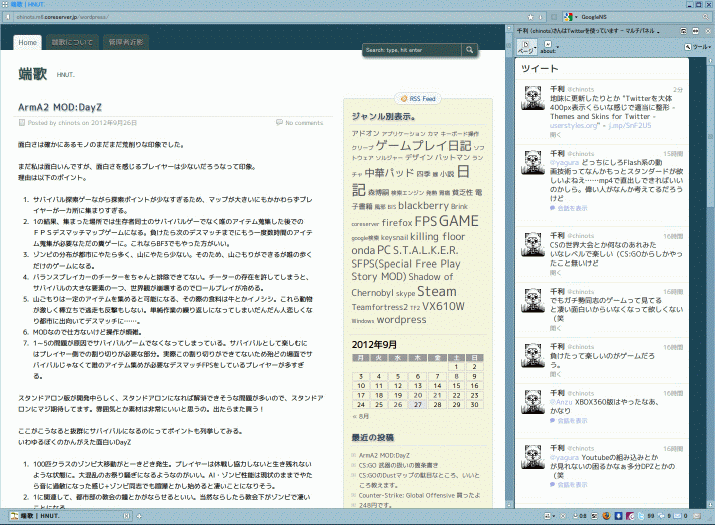Click the Google search engine icon

pos(568,17)
